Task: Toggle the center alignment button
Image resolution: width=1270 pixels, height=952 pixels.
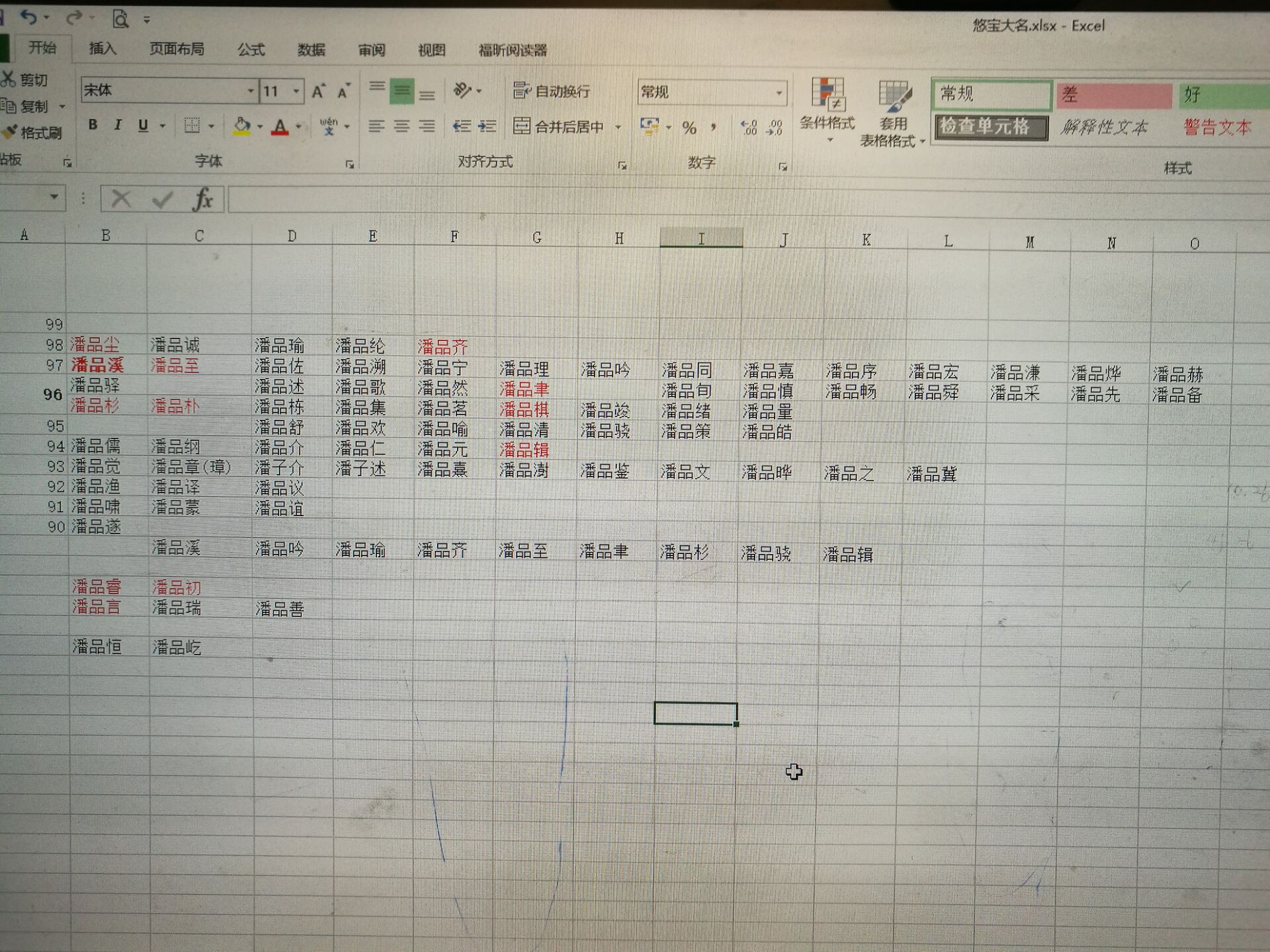Action: 402,126
